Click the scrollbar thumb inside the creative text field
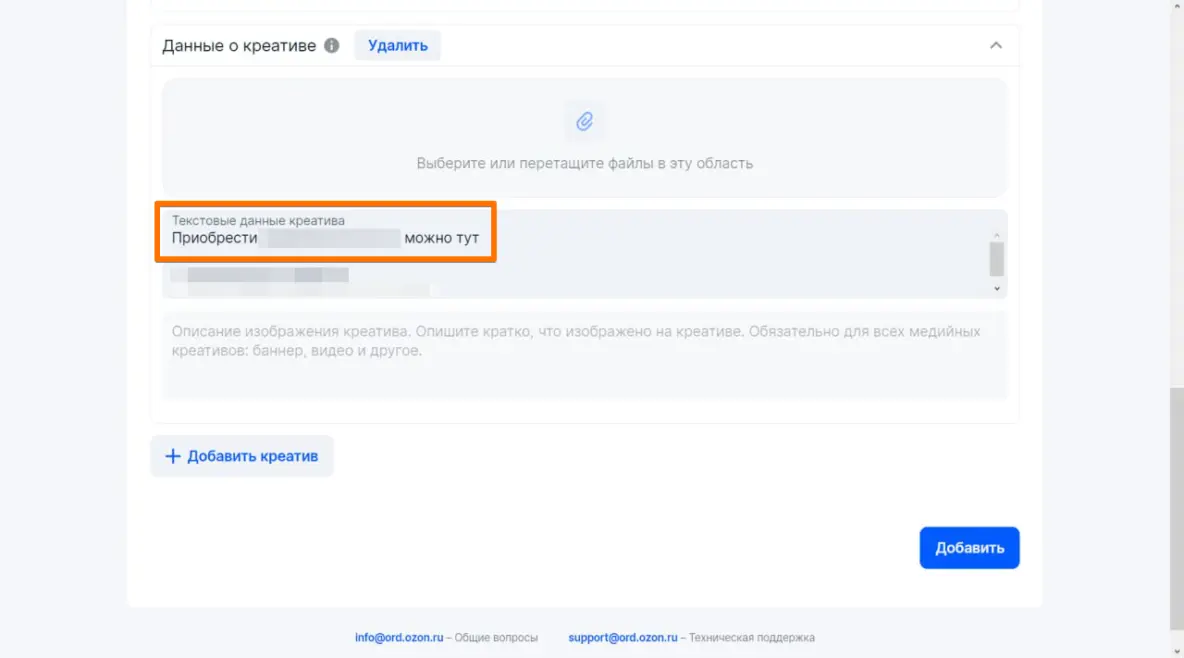The height and width of the screenshot is (658, 1184). [996, 258]
